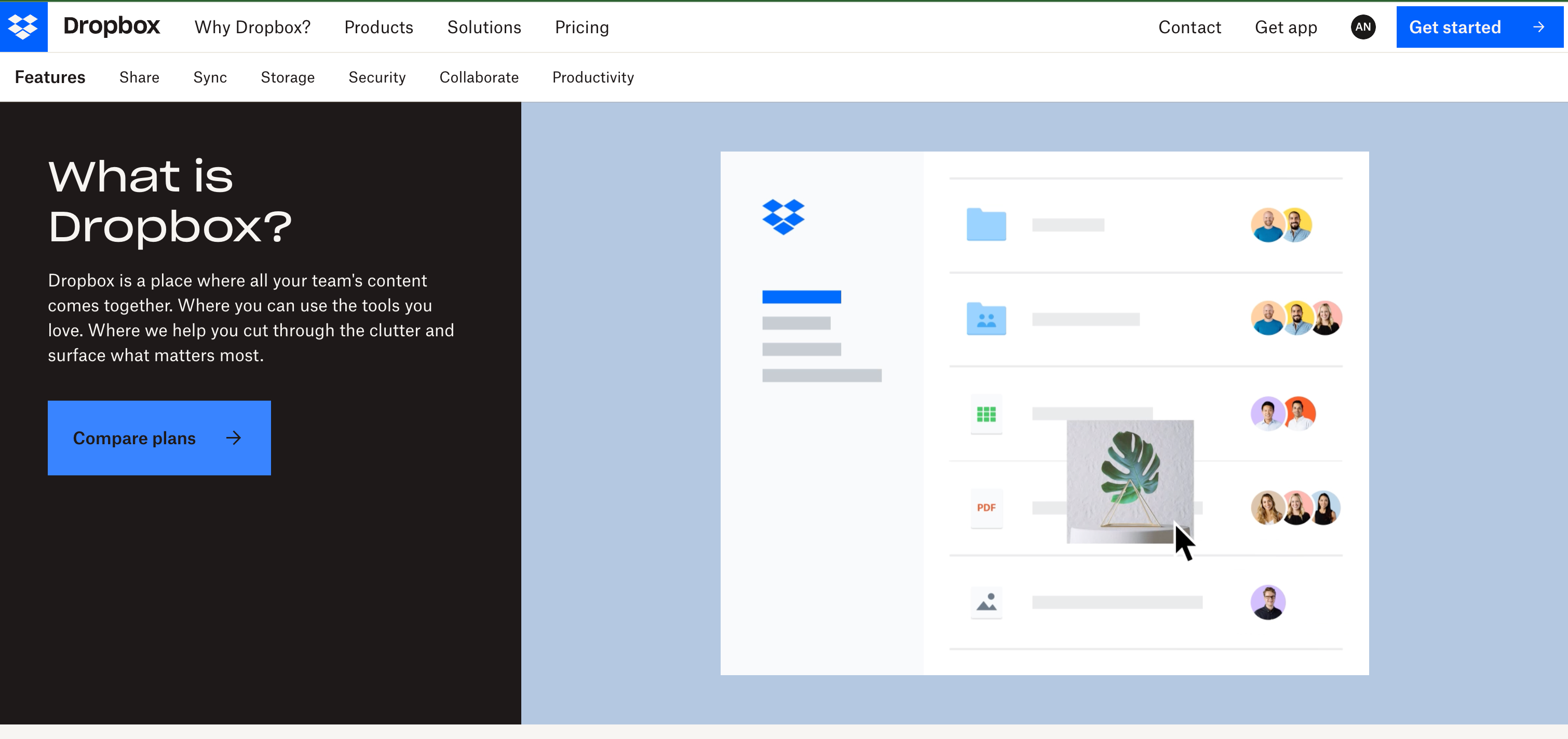
Task: Select the Features heading link
Action: (x=50, y=77)
